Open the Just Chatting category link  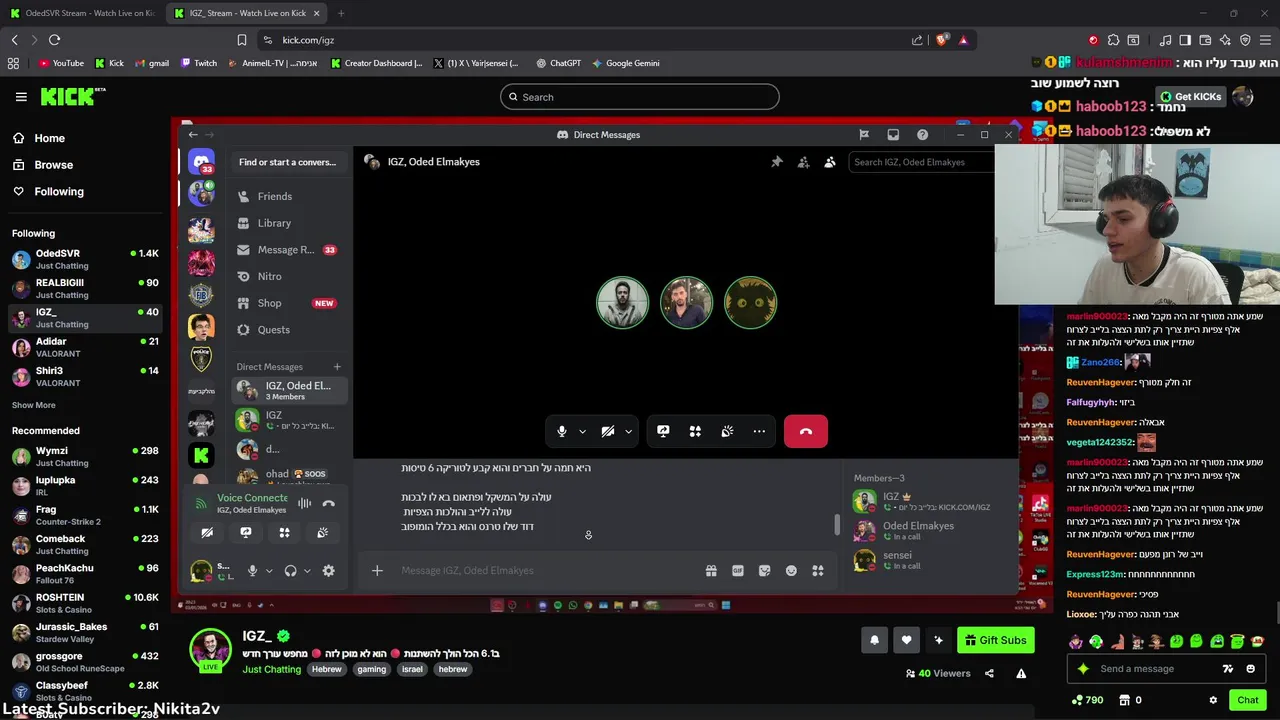pos(271,669)
